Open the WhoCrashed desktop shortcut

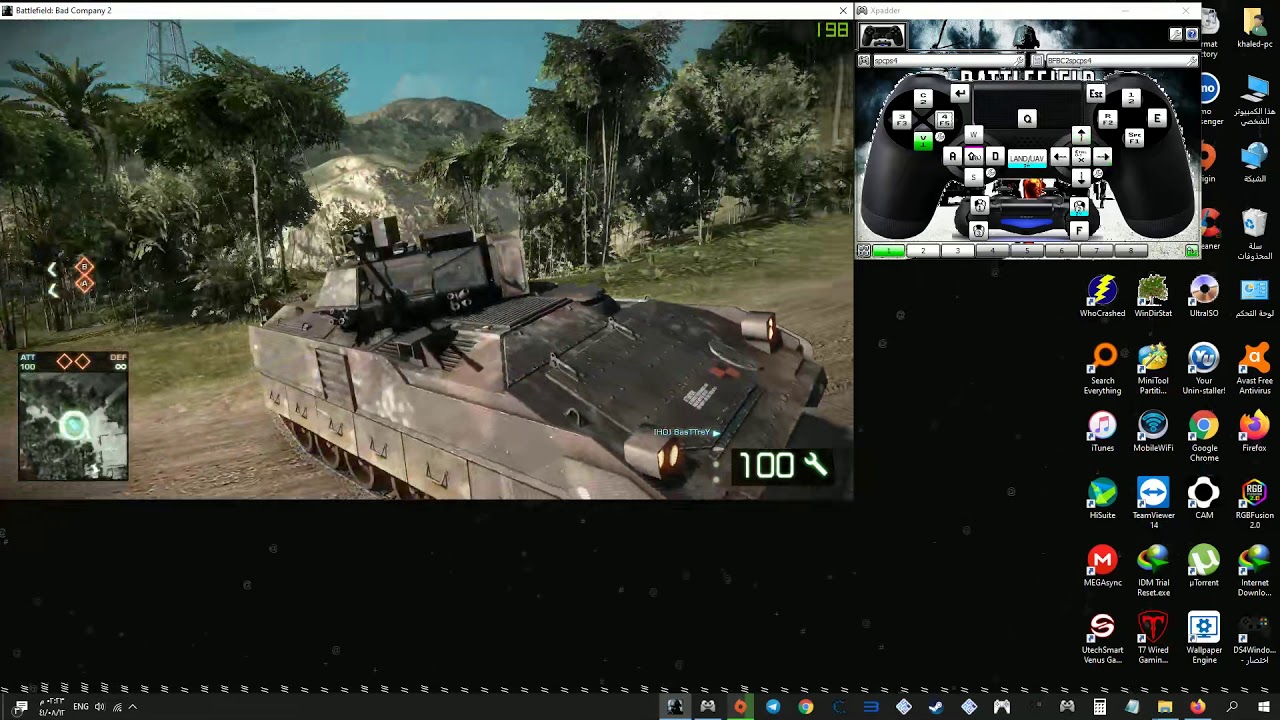1102,297
